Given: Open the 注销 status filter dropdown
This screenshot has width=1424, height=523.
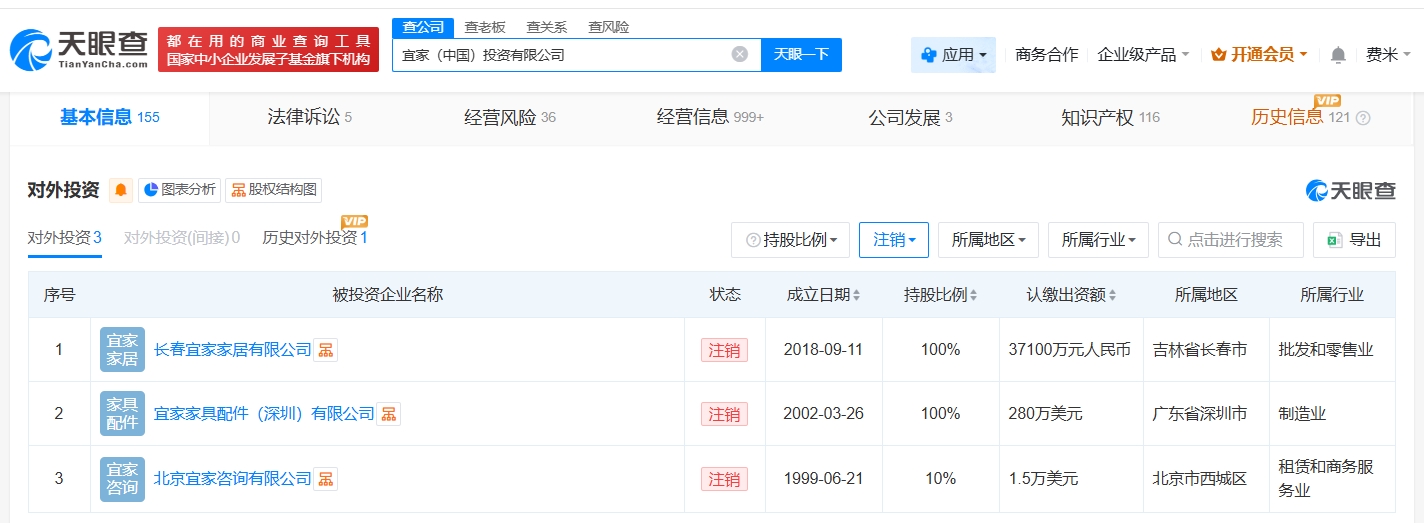Looking at the screenshot, I should pos(894,240).
